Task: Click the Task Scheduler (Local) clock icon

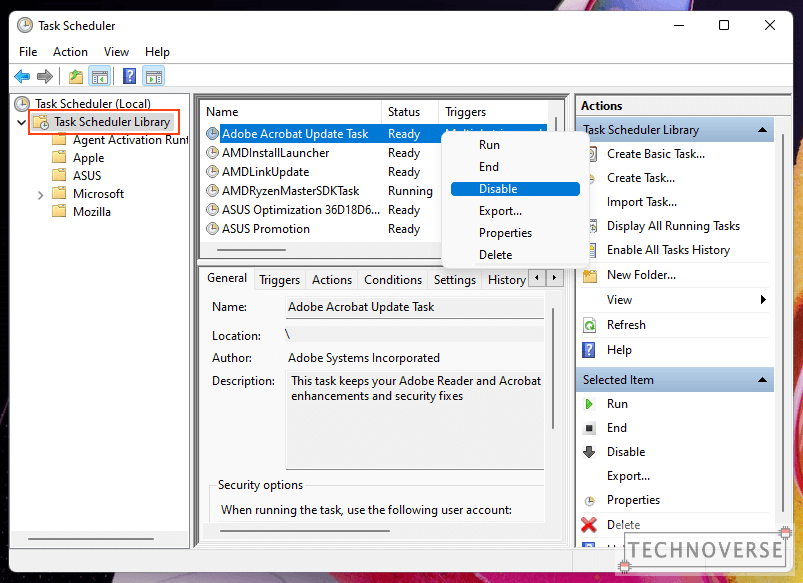Action: click(22, 104)
